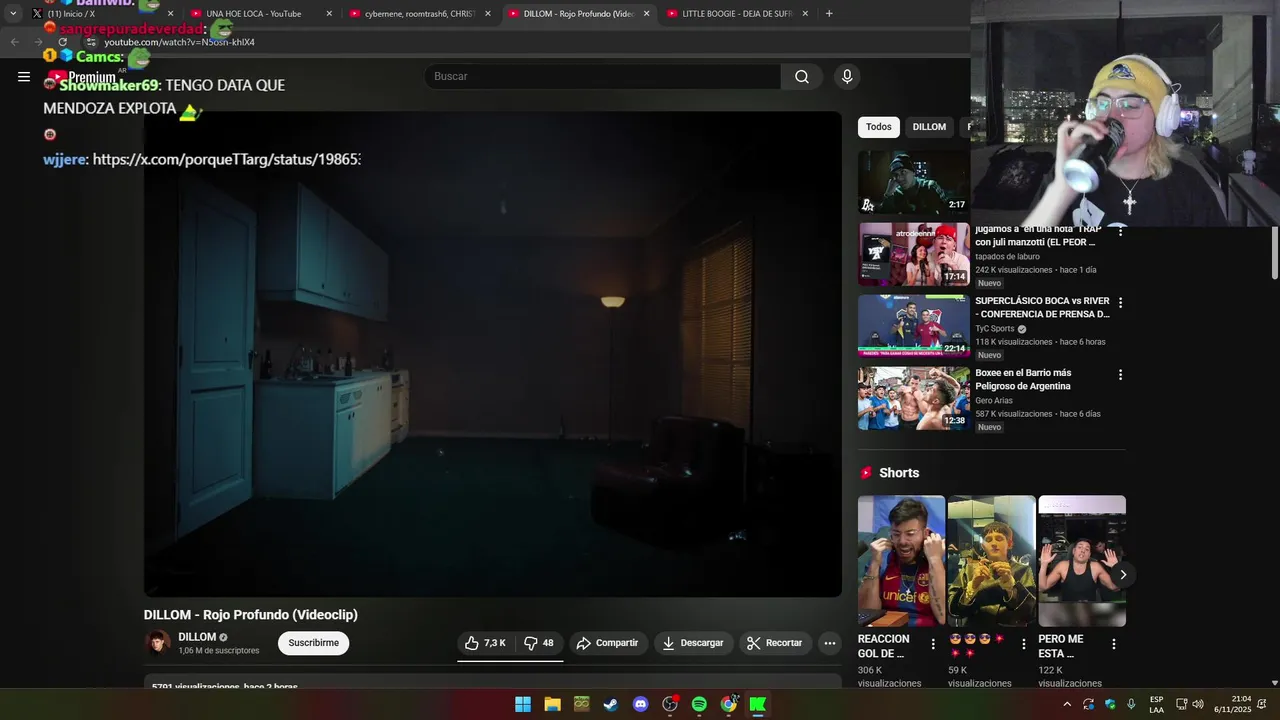Open the 2:17 recommended video thumbnail
Image resolution: width=1280 pixels, height=720 pixels.
913,183
